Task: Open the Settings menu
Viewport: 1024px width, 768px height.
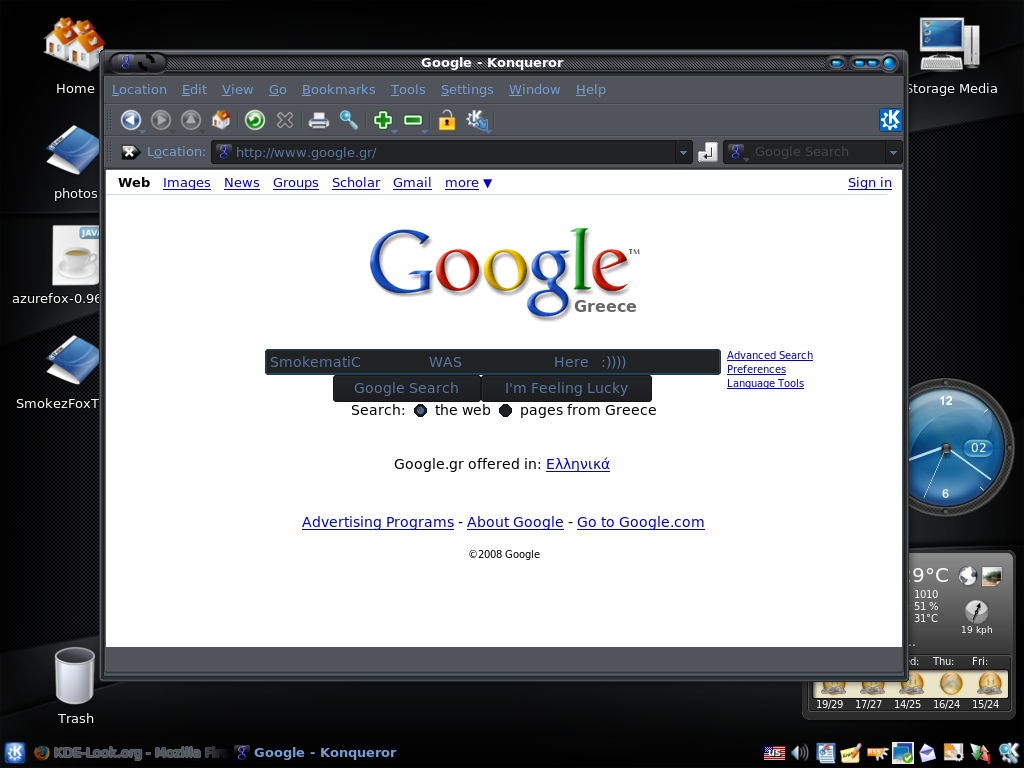Action: [467, 89]
